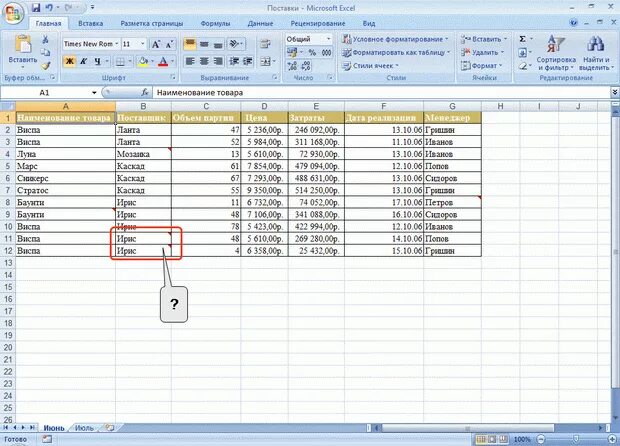
Task: Switch to the Рецензирование tab
Action: pos(318,23)
